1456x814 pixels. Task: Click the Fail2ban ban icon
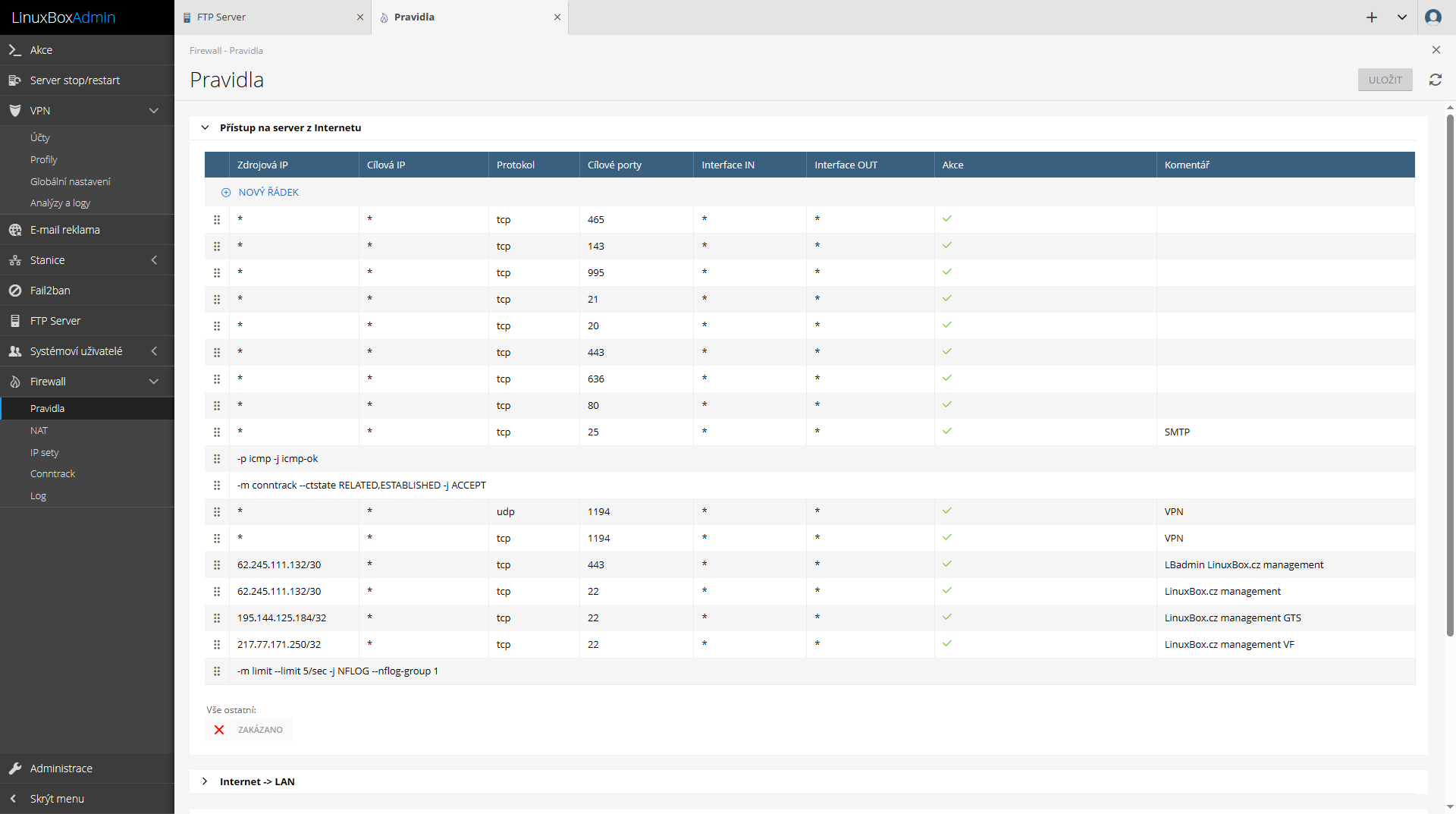14,291
